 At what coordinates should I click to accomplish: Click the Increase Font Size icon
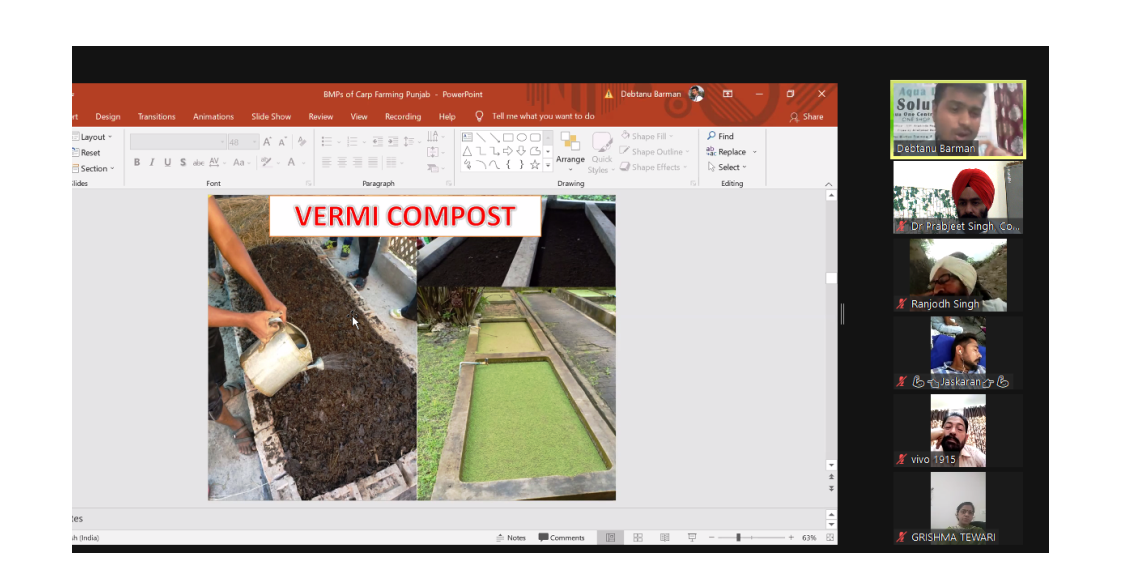pyautogui.click(x=267, y=142)
